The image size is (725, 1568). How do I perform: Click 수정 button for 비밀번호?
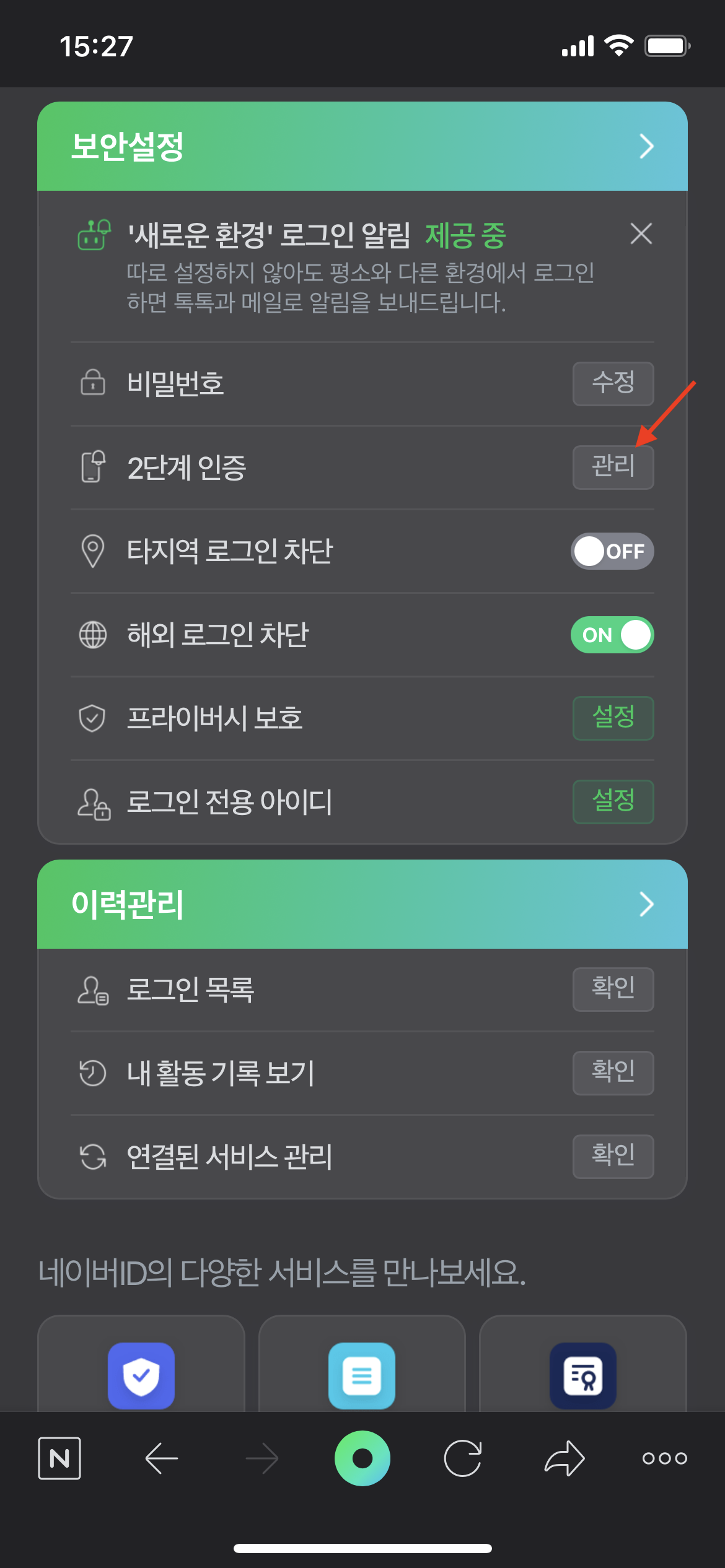613,384
